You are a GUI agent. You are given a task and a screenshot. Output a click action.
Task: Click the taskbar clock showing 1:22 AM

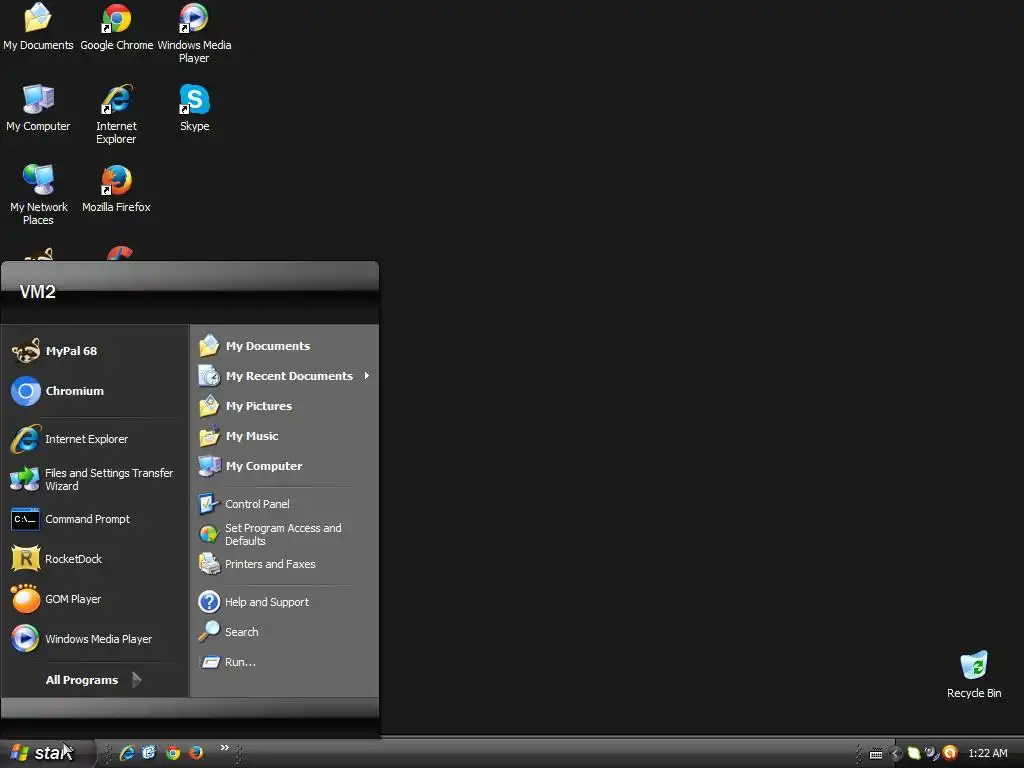(x=987, y=753)
